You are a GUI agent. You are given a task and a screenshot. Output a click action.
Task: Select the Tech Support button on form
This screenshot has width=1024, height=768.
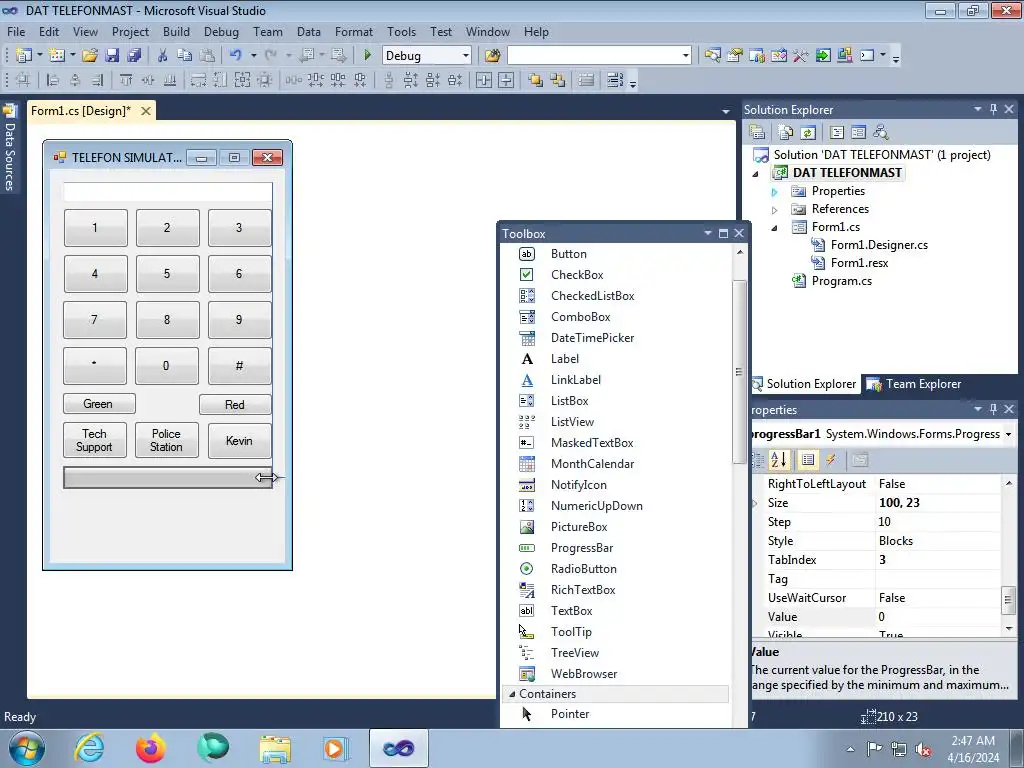[95, 440]
